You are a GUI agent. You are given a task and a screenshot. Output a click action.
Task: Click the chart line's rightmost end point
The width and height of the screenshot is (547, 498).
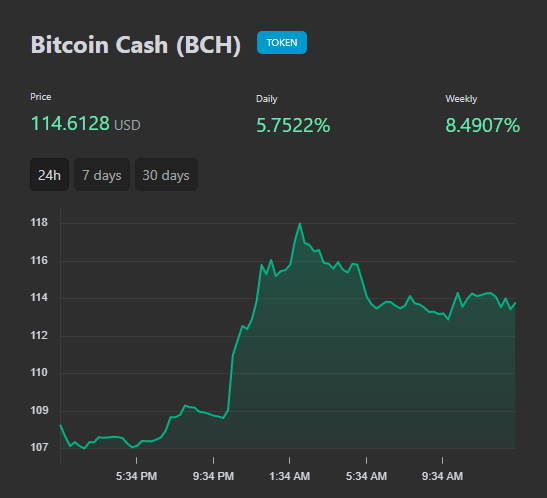coord(515,303)
